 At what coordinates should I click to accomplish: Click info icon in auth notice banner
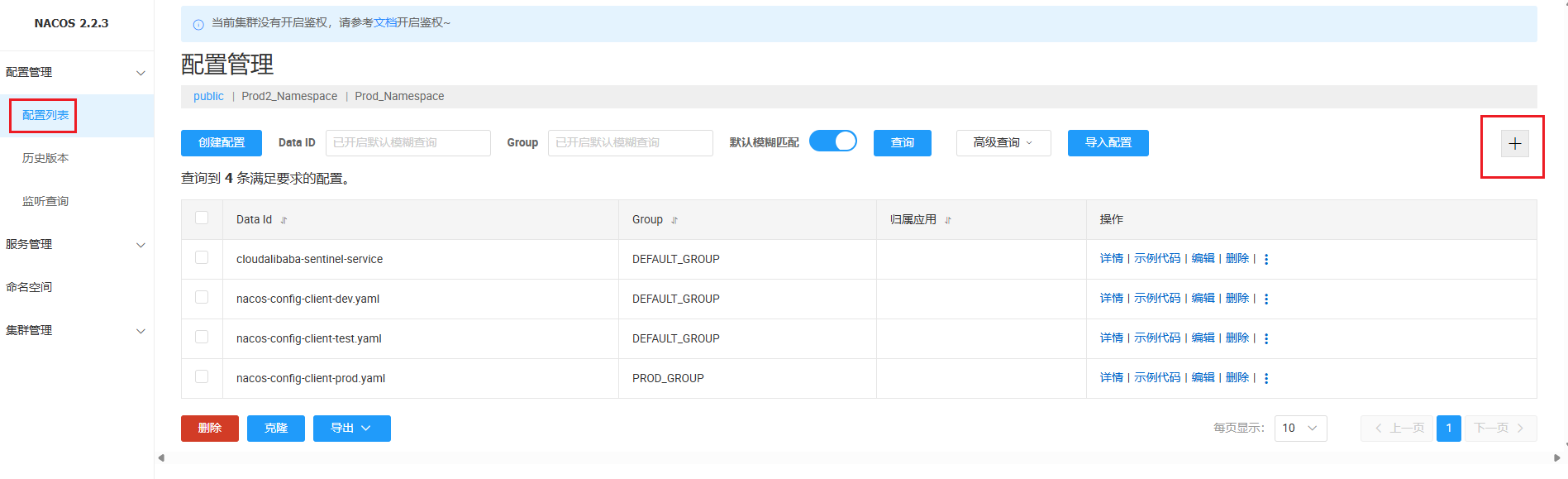198,25
